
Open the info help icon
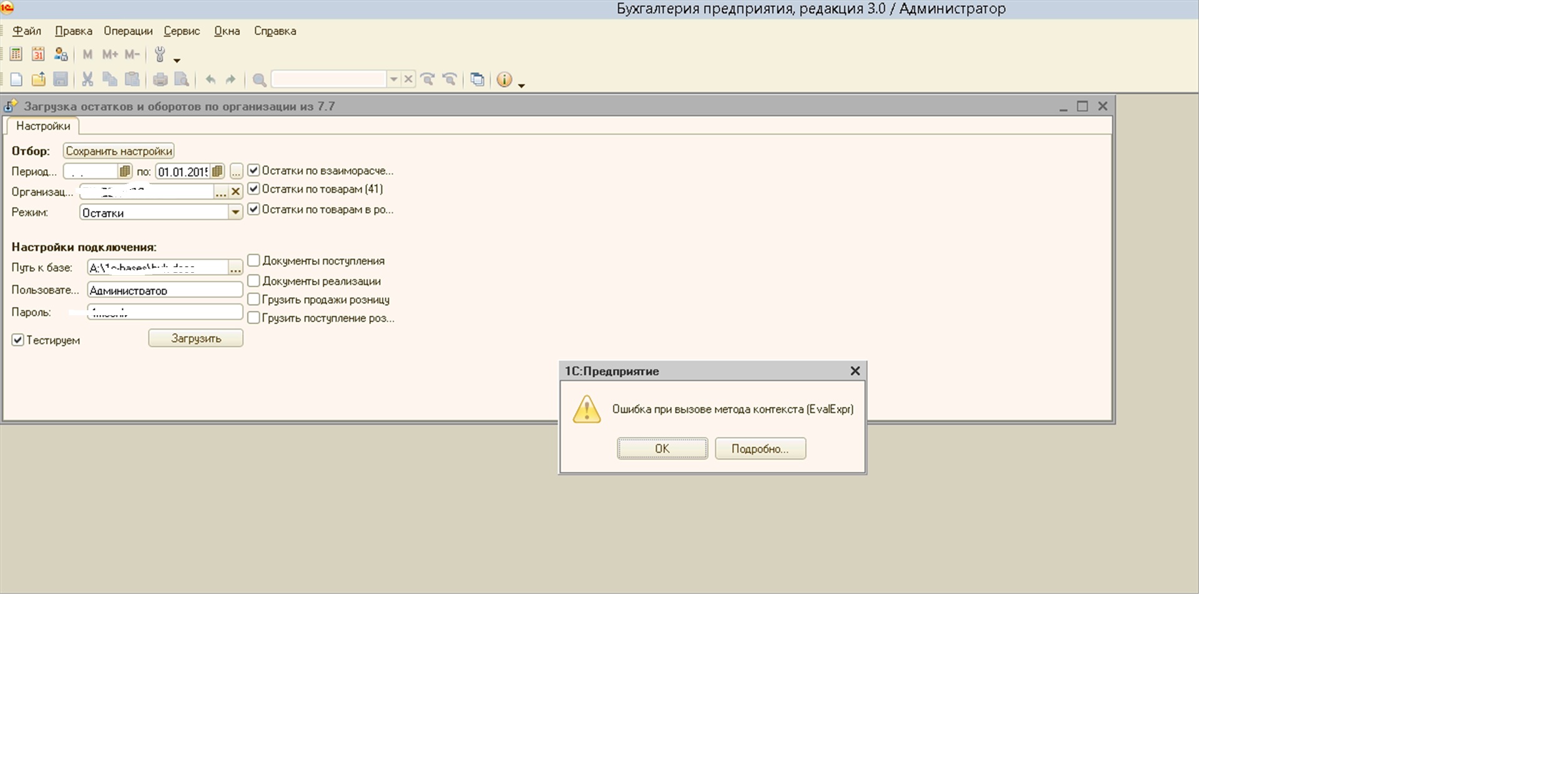[504, 79]
